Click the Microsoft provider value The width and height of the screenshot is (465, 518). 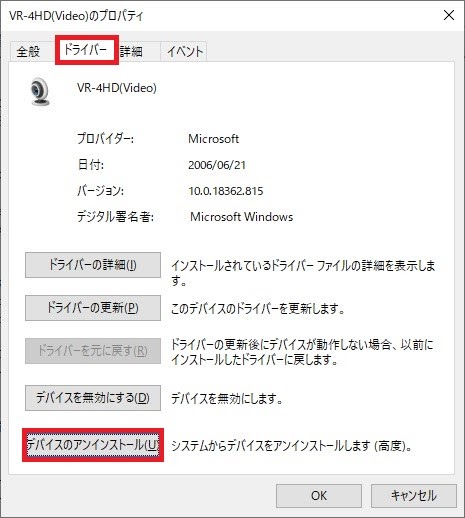click(x=213, y=139)
